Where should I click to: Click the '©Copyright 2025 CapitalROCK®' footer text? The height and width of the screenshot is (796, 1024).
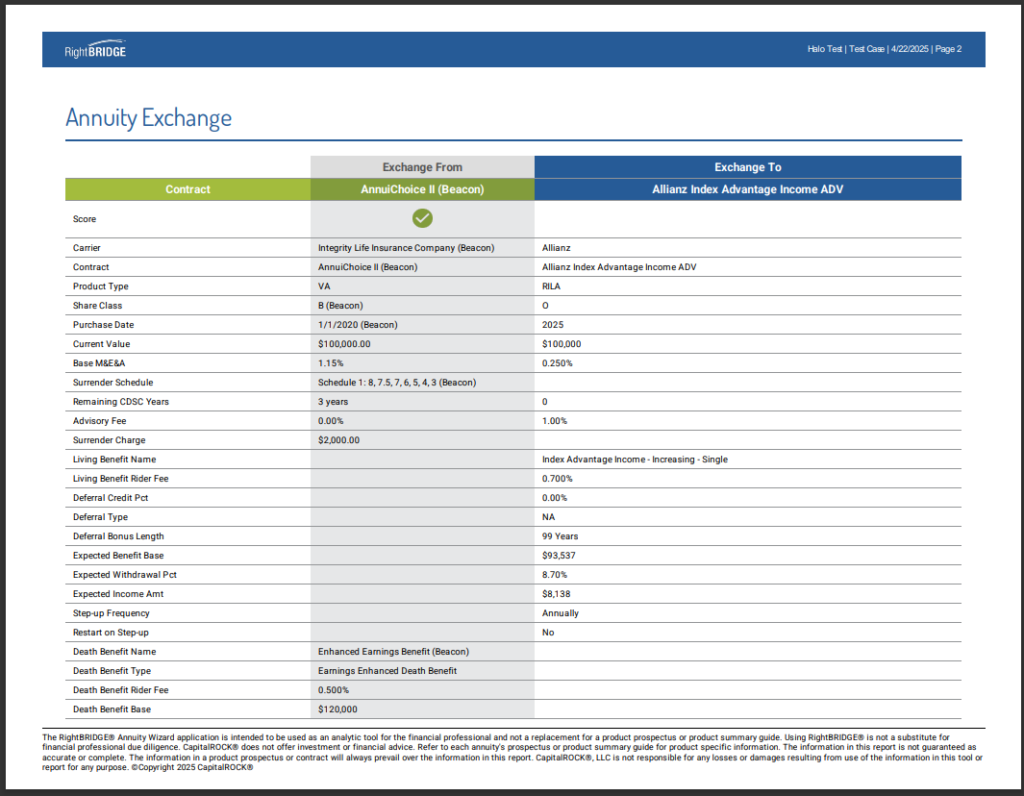[x=192, y=768]
